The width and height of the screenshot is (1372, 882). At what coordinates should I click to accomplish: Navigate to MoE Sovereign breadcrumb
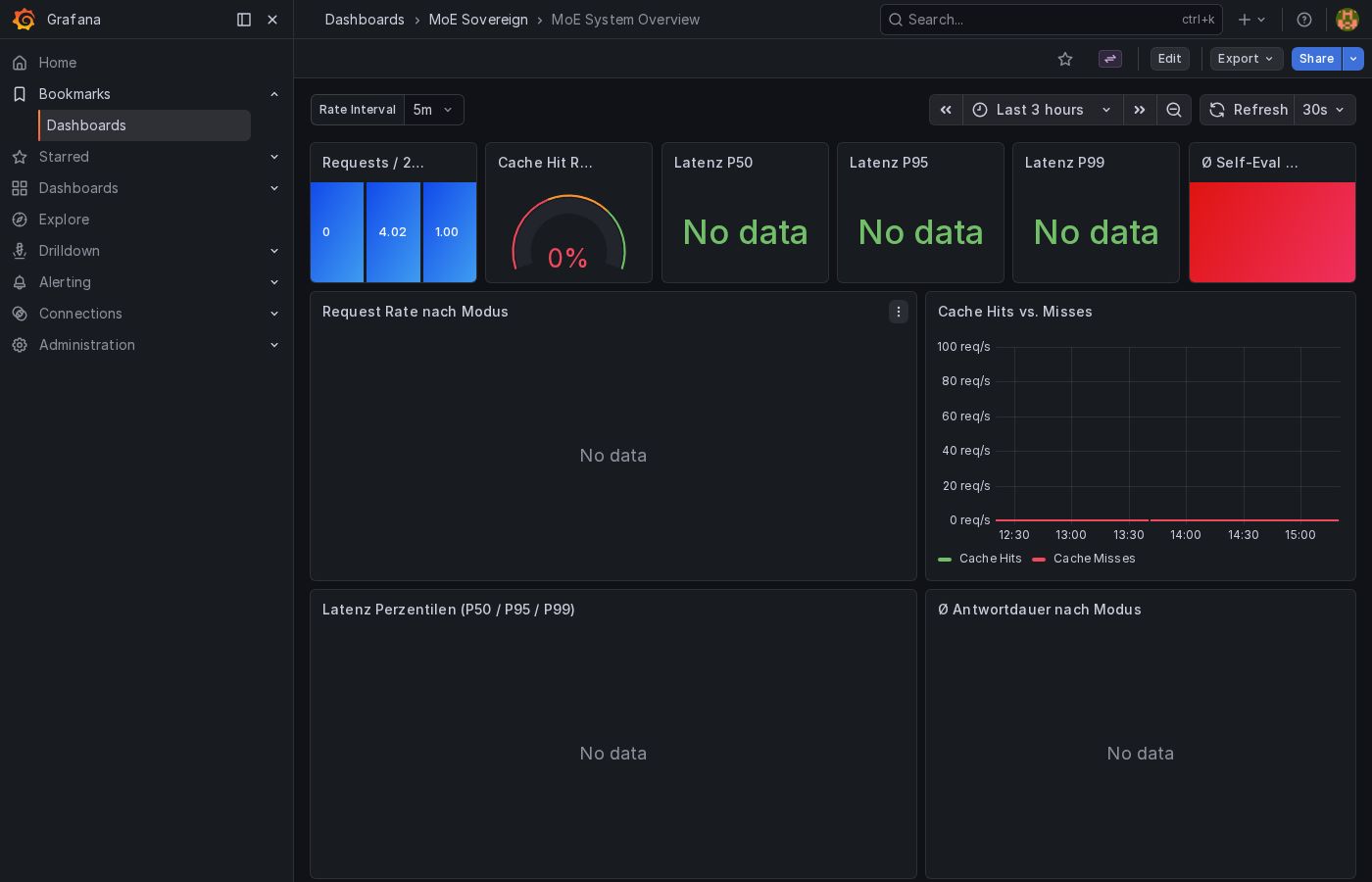pos(478,20)
